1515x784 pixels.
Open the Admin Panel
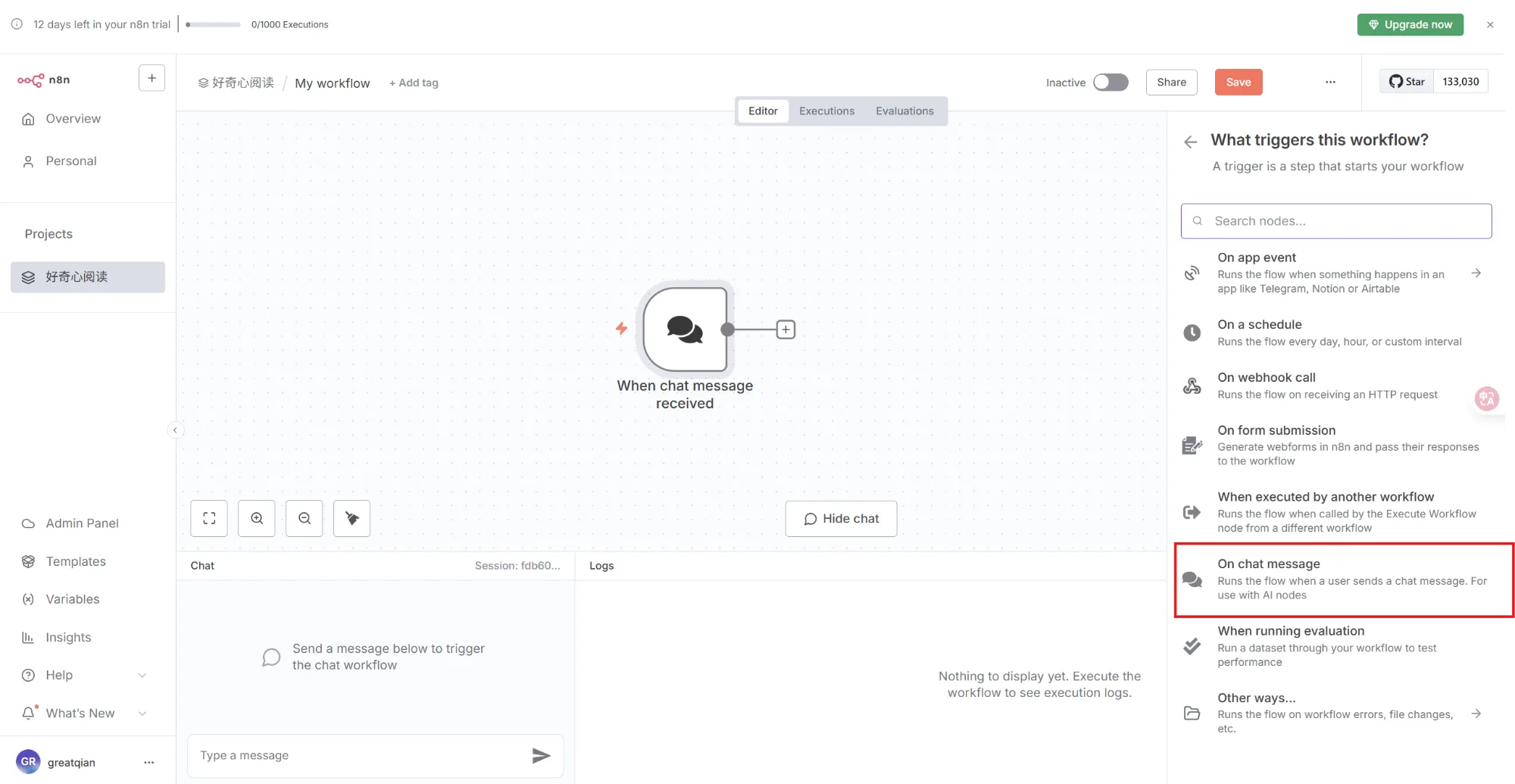click(x=82, y=523)
